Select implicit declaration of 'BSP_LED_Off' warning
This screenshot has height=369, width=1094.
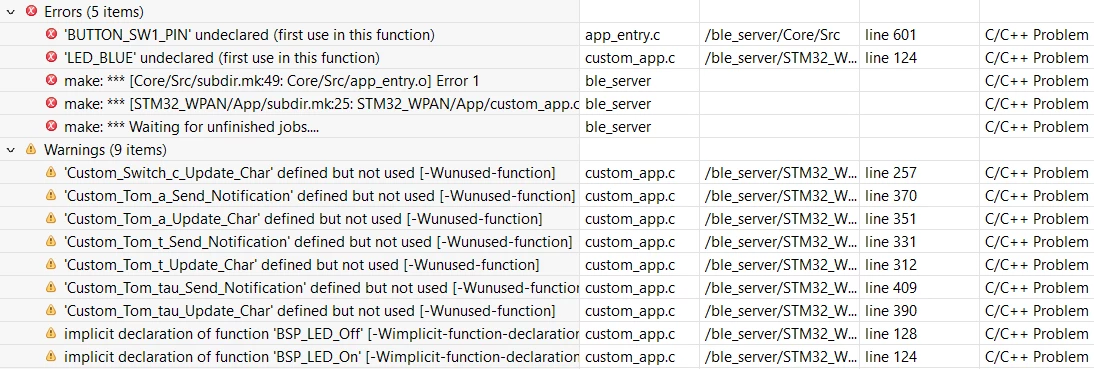(321, 333)
